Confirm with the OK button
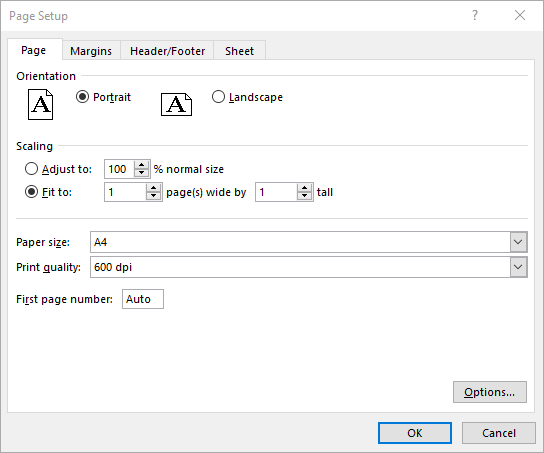The height and width of the screenshot is (453, 544). pyautogui.click(x=415, y=433)
